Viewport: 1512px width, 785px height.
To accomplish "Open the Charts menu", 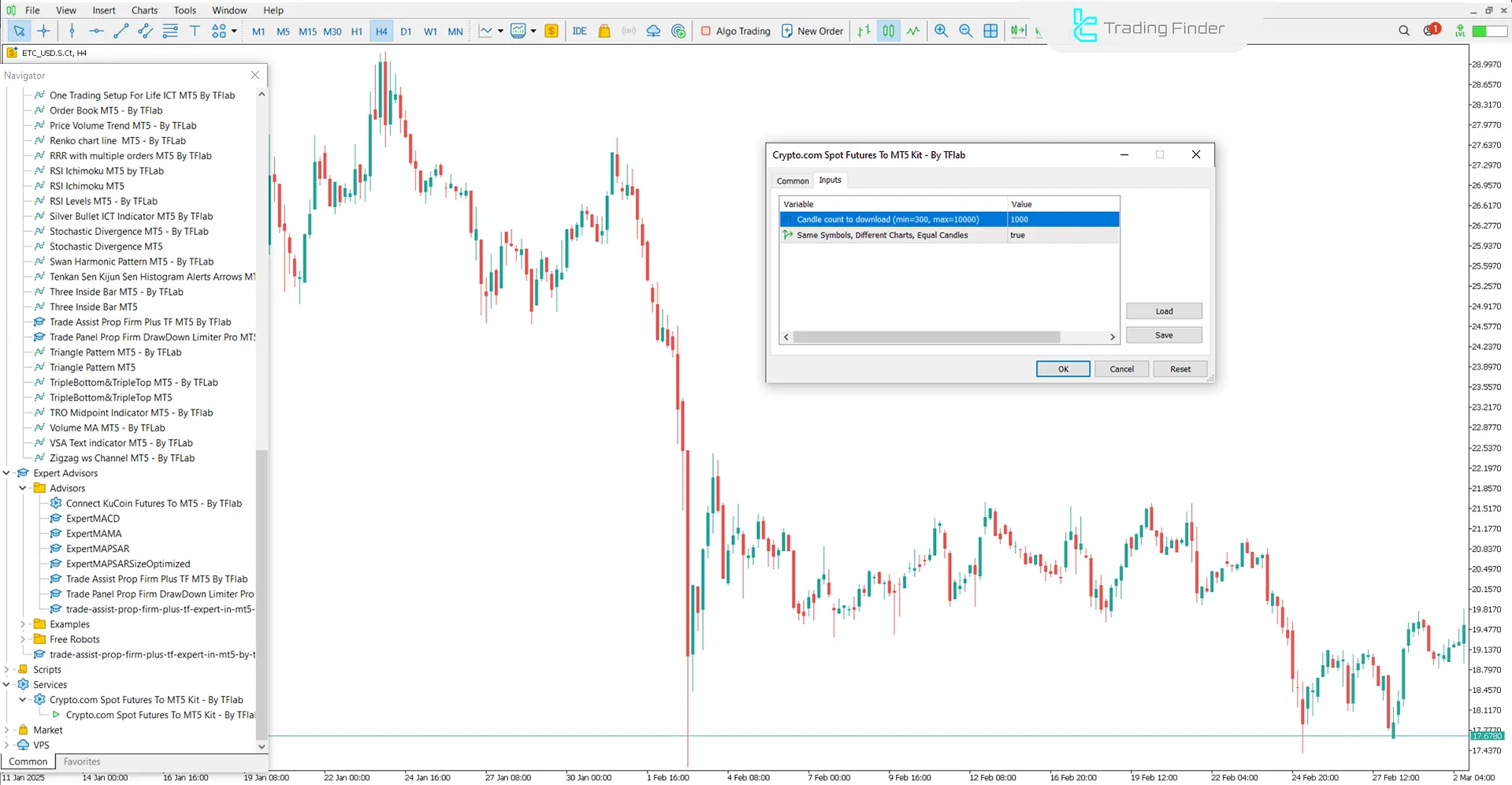I will pos(143,10).
